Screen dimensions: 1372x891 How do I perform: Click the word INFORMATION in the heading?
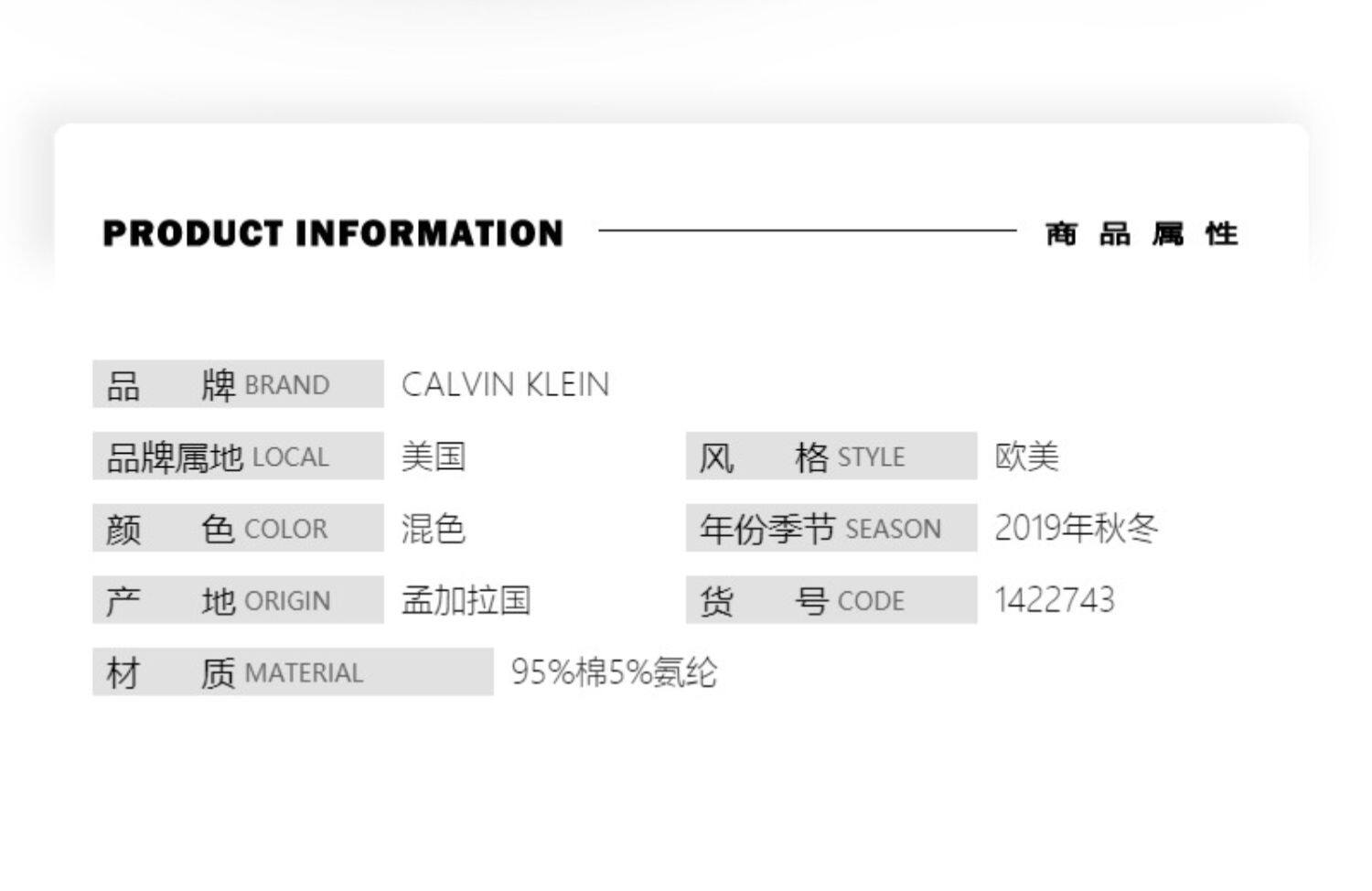[429, 234]
